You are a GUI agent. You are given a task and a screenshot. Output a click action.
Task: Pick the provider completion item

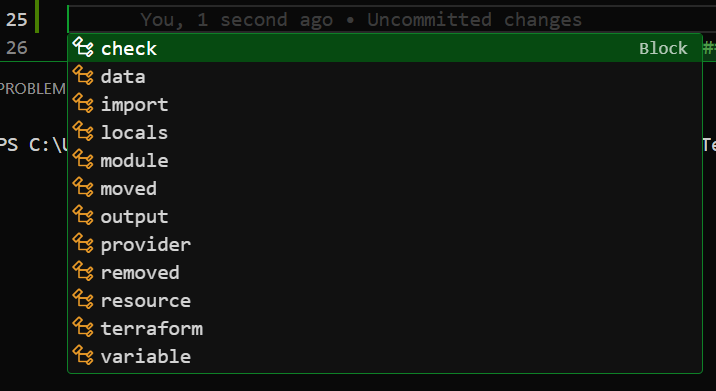(384, 244)
